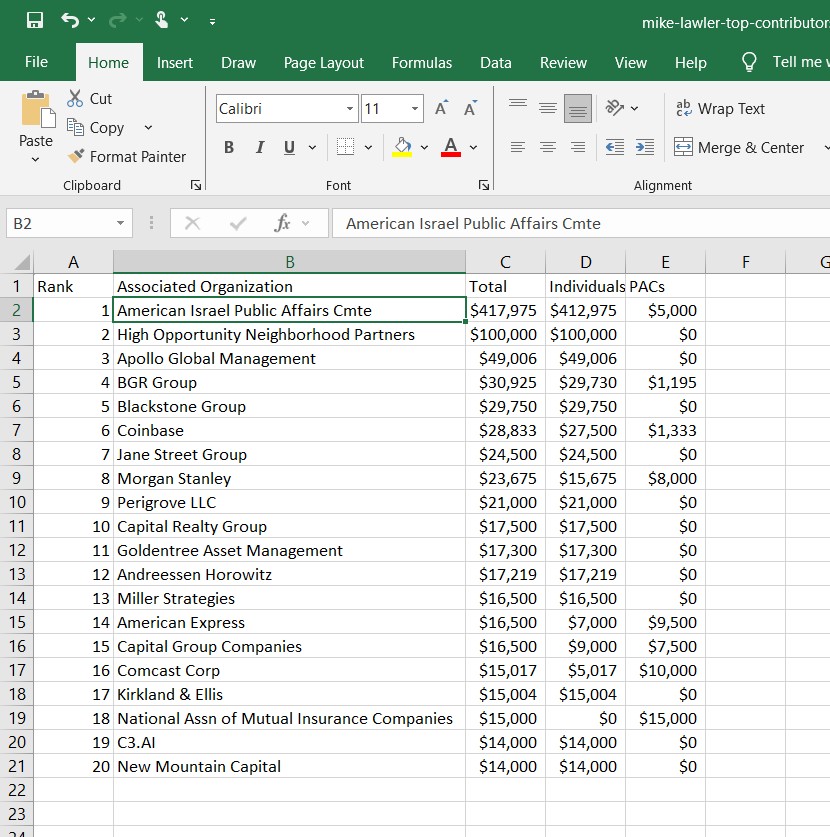This screenshot has width=830, height=837.
Task: Toggle bottom align
Action: click(578, 108)
